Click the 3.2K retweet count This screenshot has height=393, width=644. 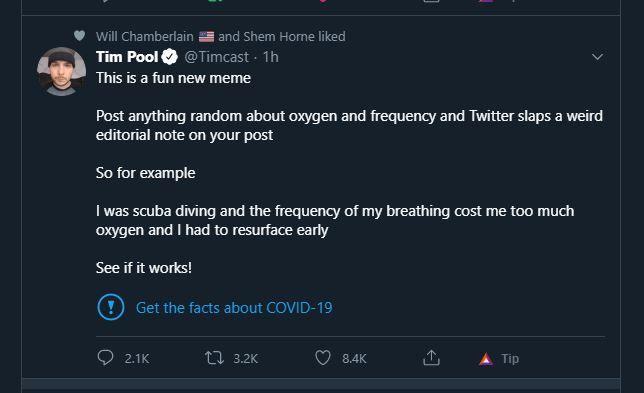246,359
